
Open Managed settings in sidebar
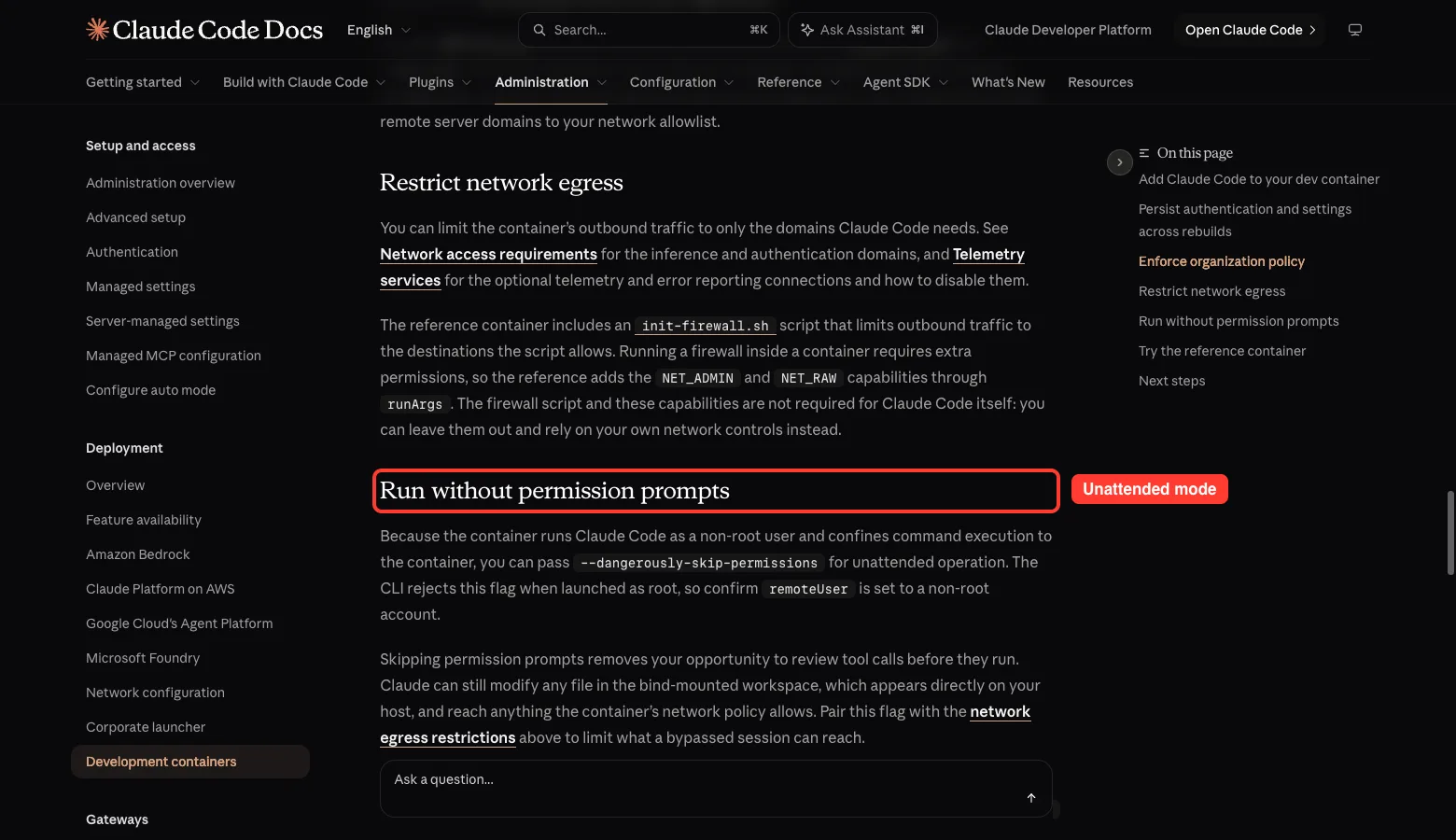(x=141, y=287)
